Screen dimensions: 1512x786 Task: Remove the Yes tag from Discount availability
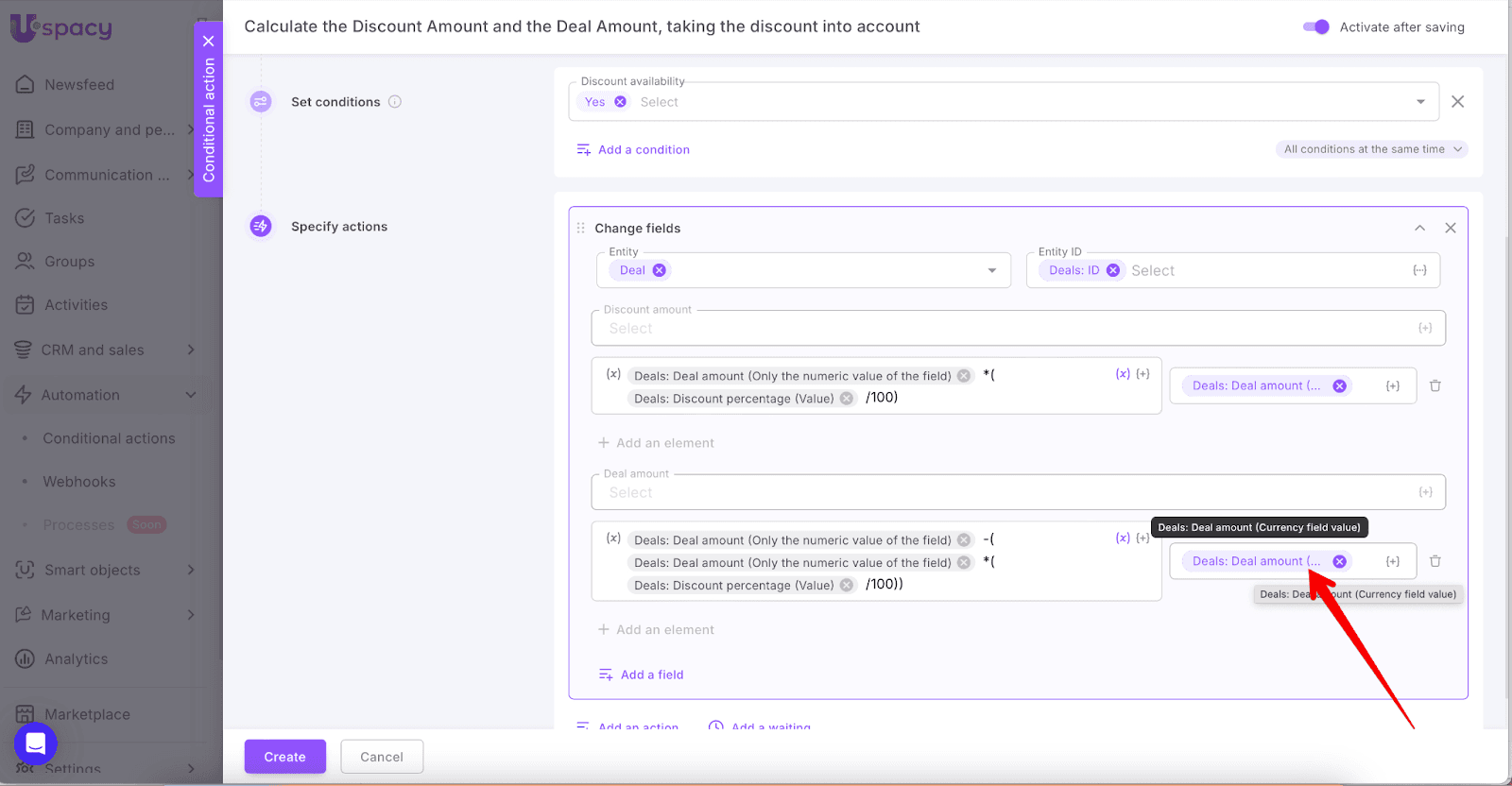[620, 102]
